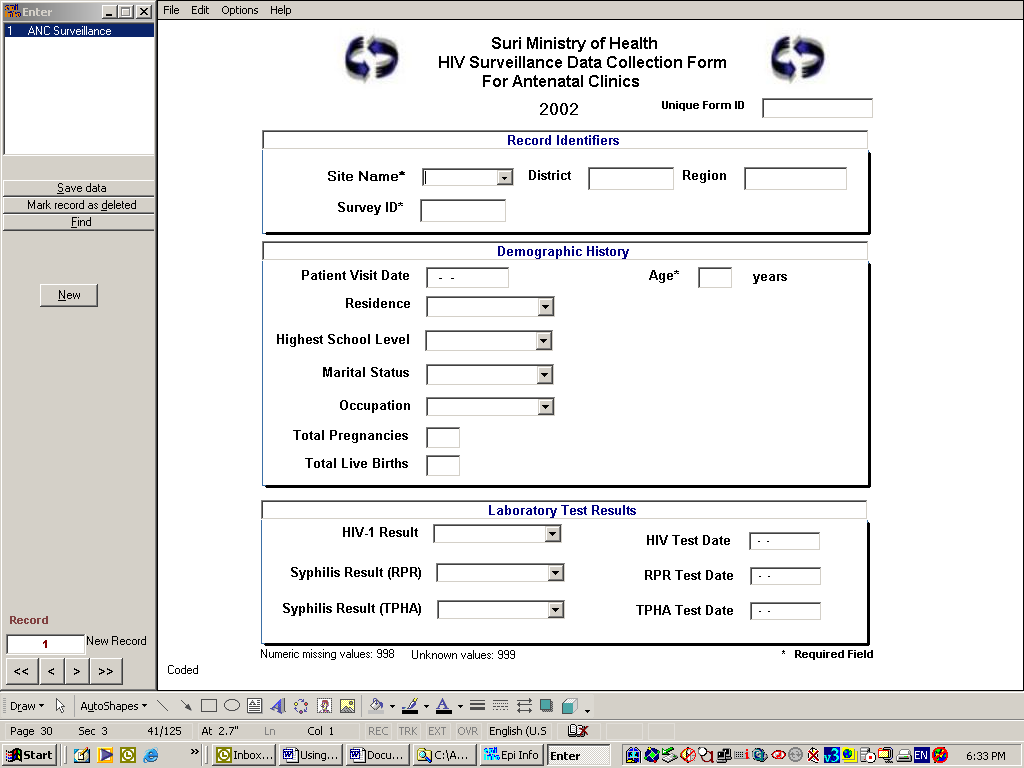Open the Help menu
The height and width of the screenshot is (768, 1024).
click(x=281, y=10)
